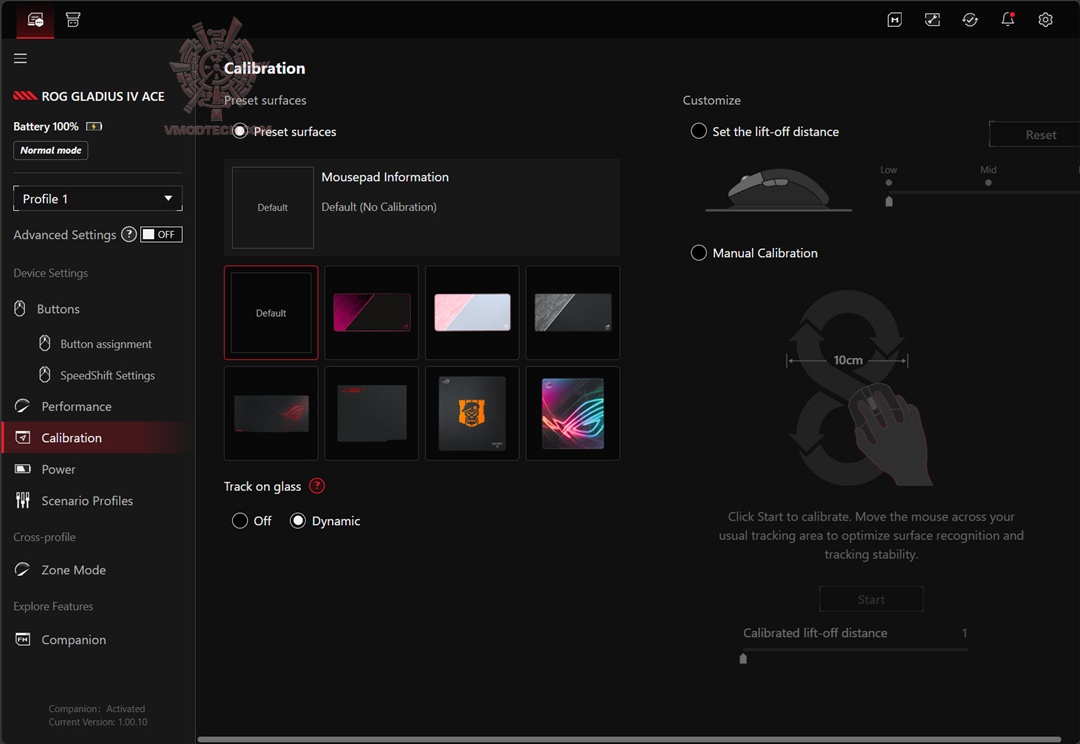Screen dimensions: 1080x744
Task: Click the Companion FN icon
Action: [x=23, y=639]
